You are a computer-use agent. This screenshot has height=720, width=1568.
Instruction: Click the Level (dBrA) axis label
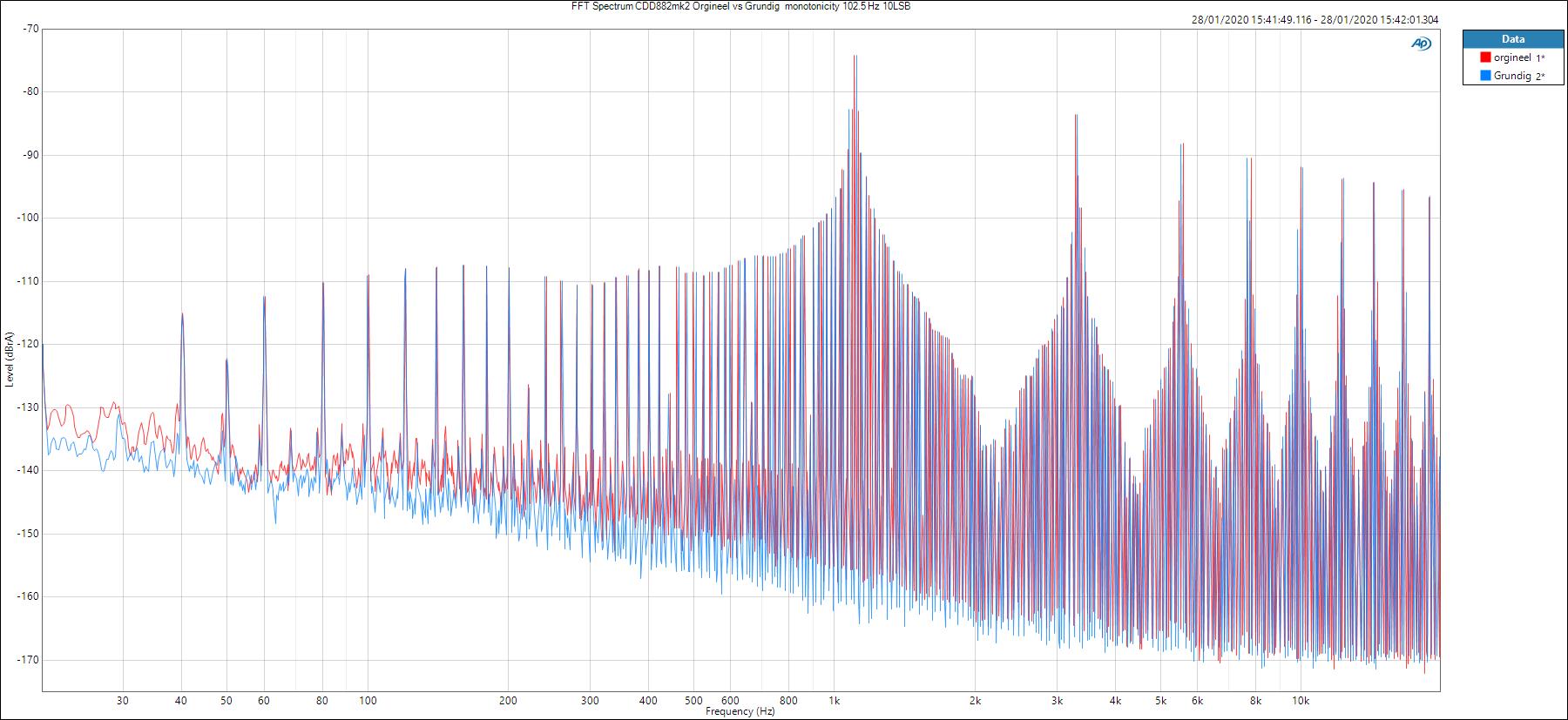tap(9, 359)
